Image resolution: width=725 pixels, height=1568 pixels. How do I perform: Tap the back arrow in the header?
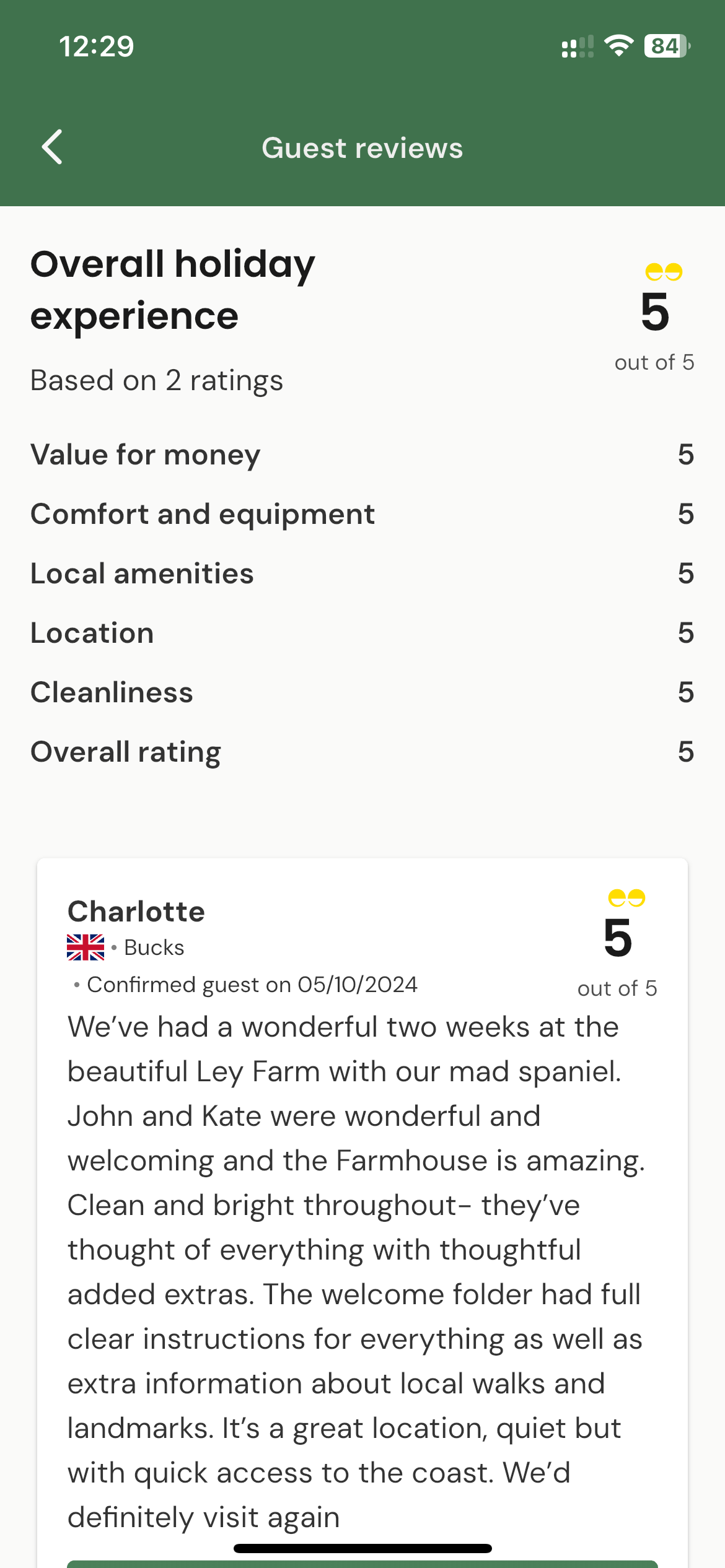(52, 147)
